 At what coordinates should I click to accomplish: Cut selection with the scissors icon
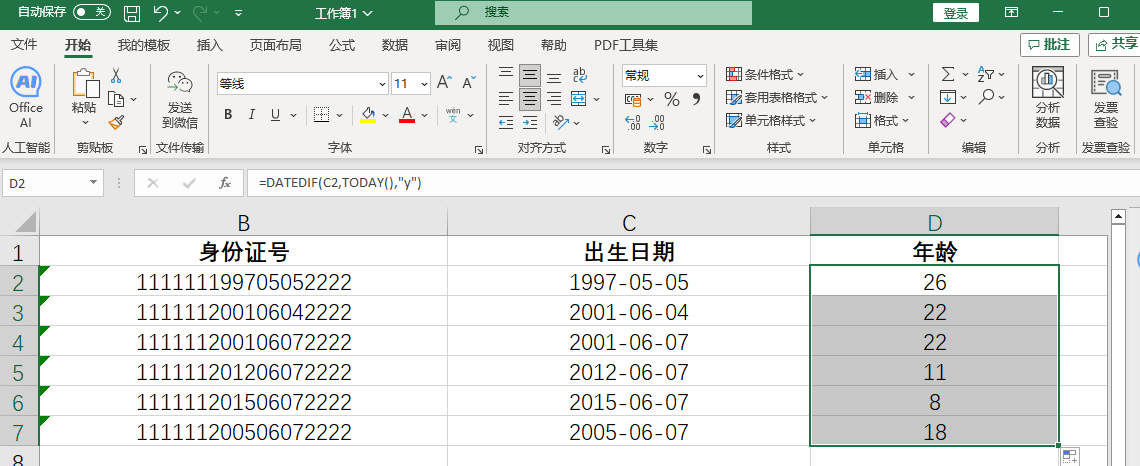tap(116, 75)
